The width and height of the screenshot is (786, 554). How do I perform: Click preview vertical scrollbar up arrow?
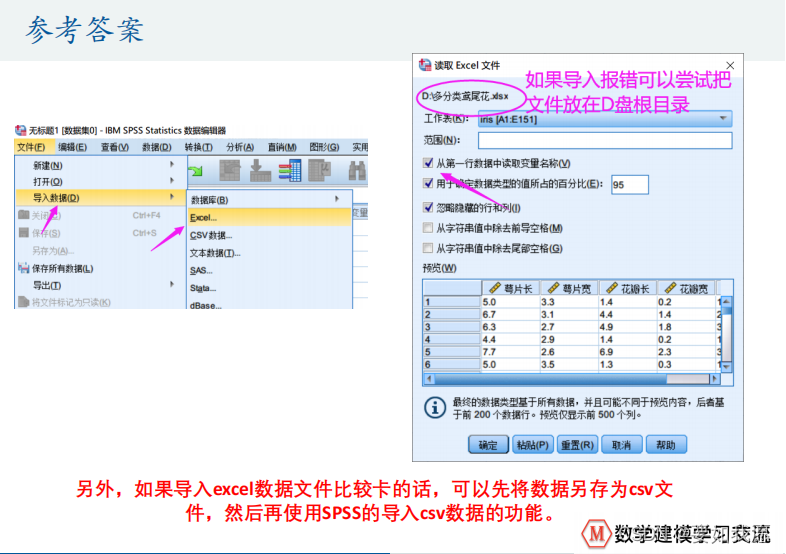pos(726,301)
